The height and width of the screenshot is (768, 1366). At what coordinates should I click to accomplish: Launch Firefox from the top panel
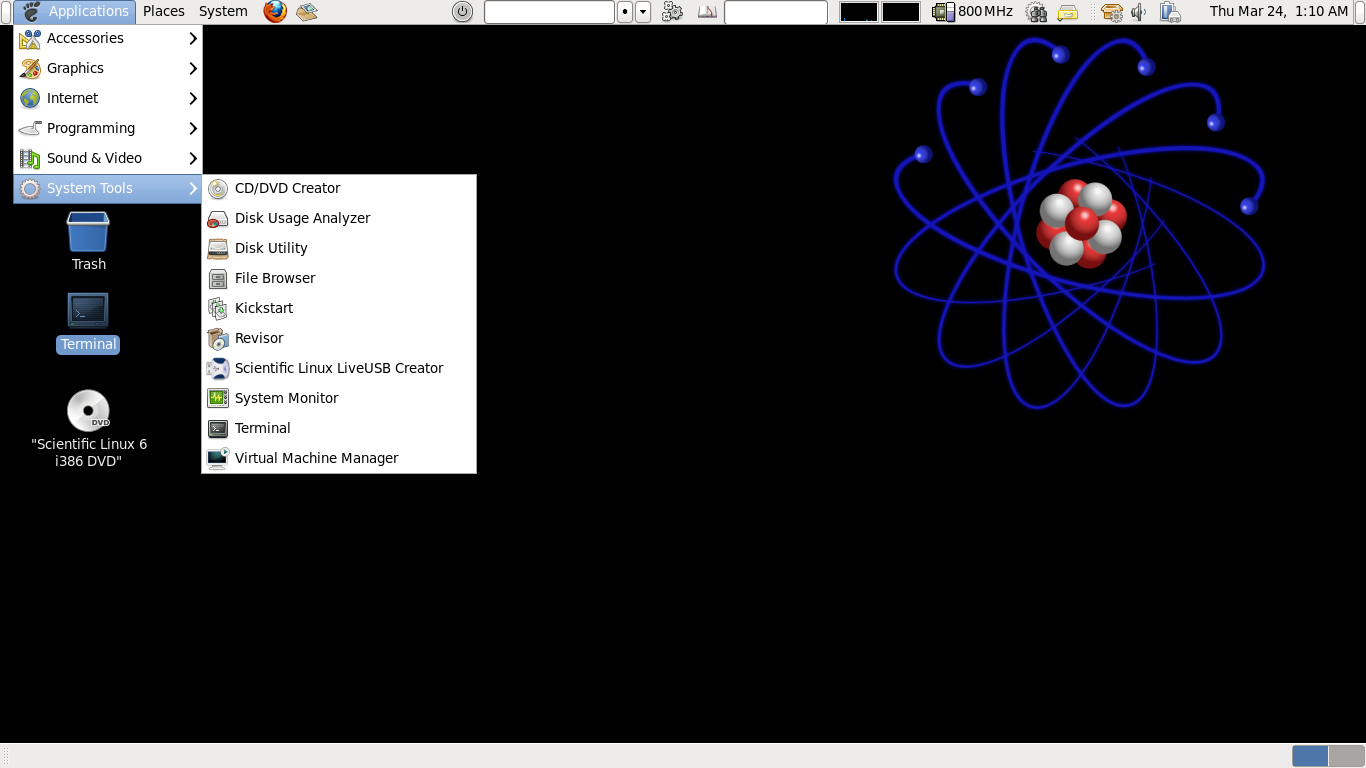point(274,11)
